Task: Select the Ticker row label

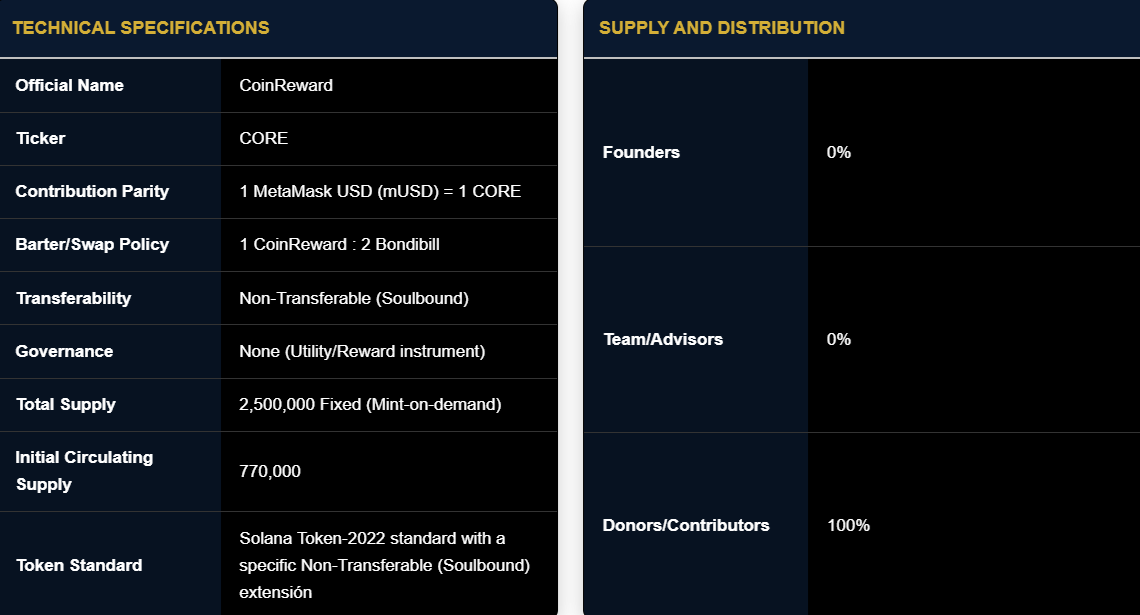Action: [x=41, y=139]
